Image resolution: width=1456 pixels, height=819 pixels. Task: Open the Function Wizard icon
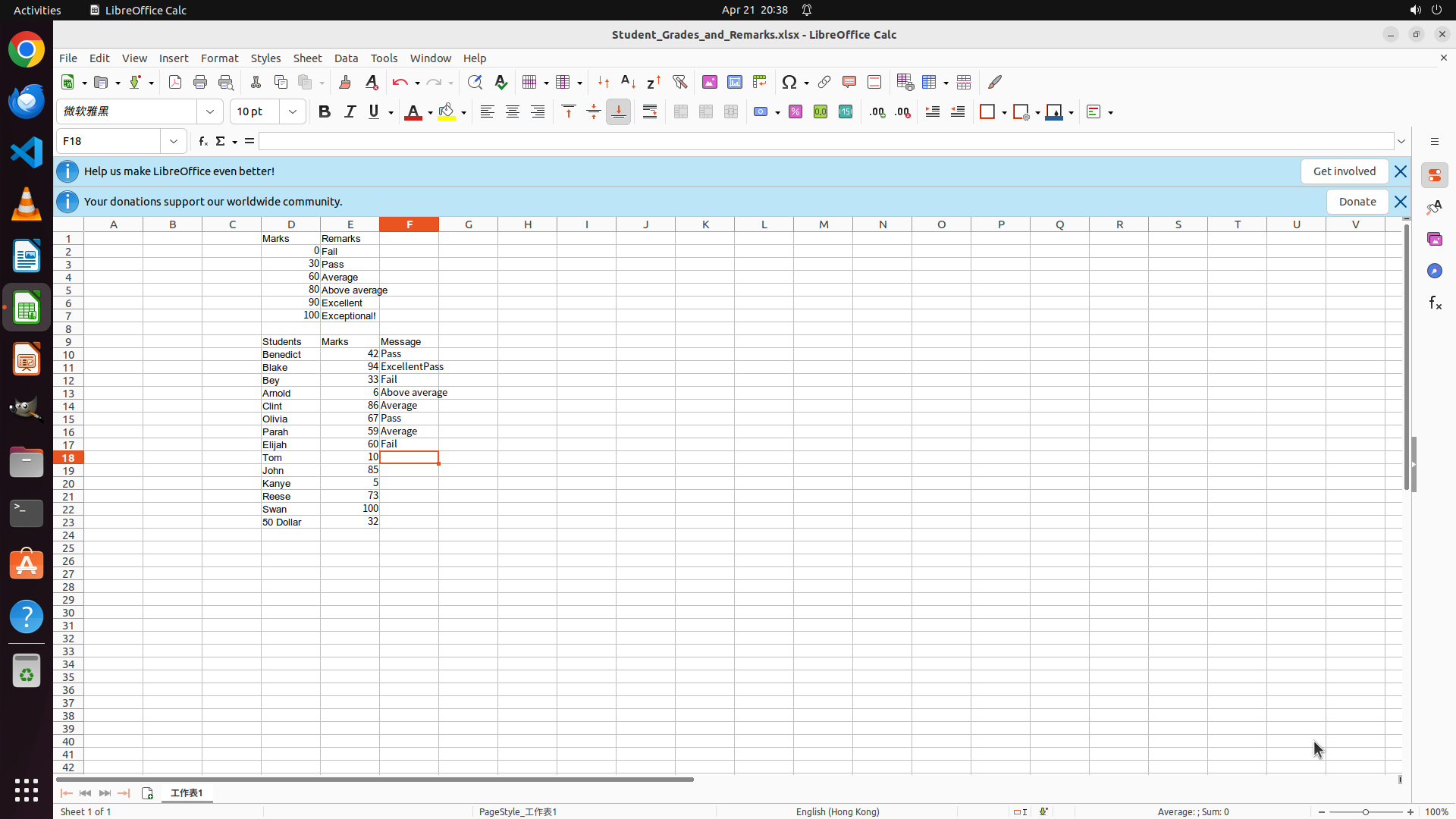click(x=202, y=141)
